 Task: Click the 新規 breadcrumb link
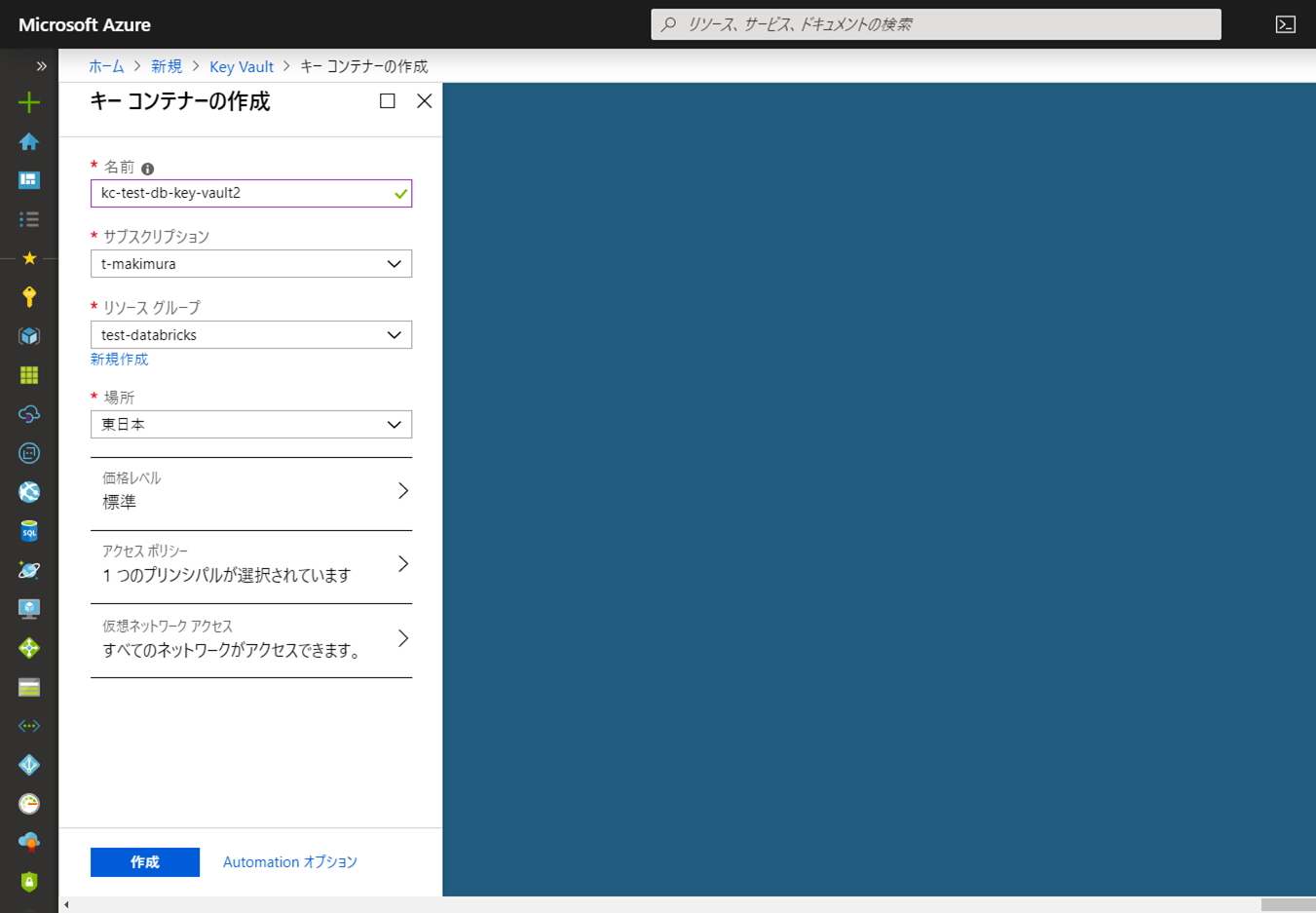(x=167, y=66)
